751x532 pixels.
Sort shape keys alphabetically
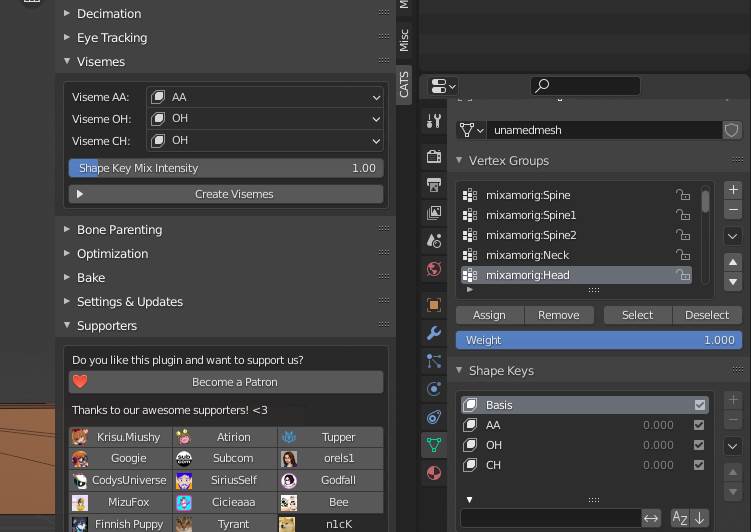(x=680, y=518)
